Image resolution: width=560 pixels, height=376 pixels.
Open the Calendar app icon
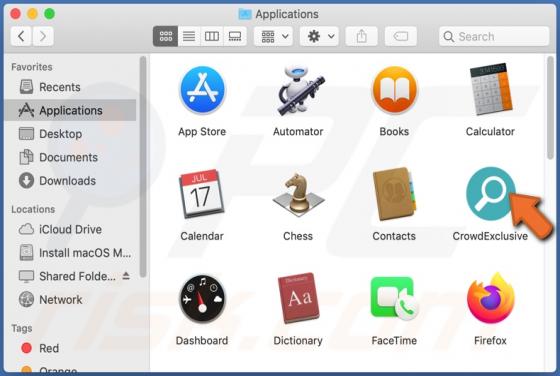tap(202, 194)
